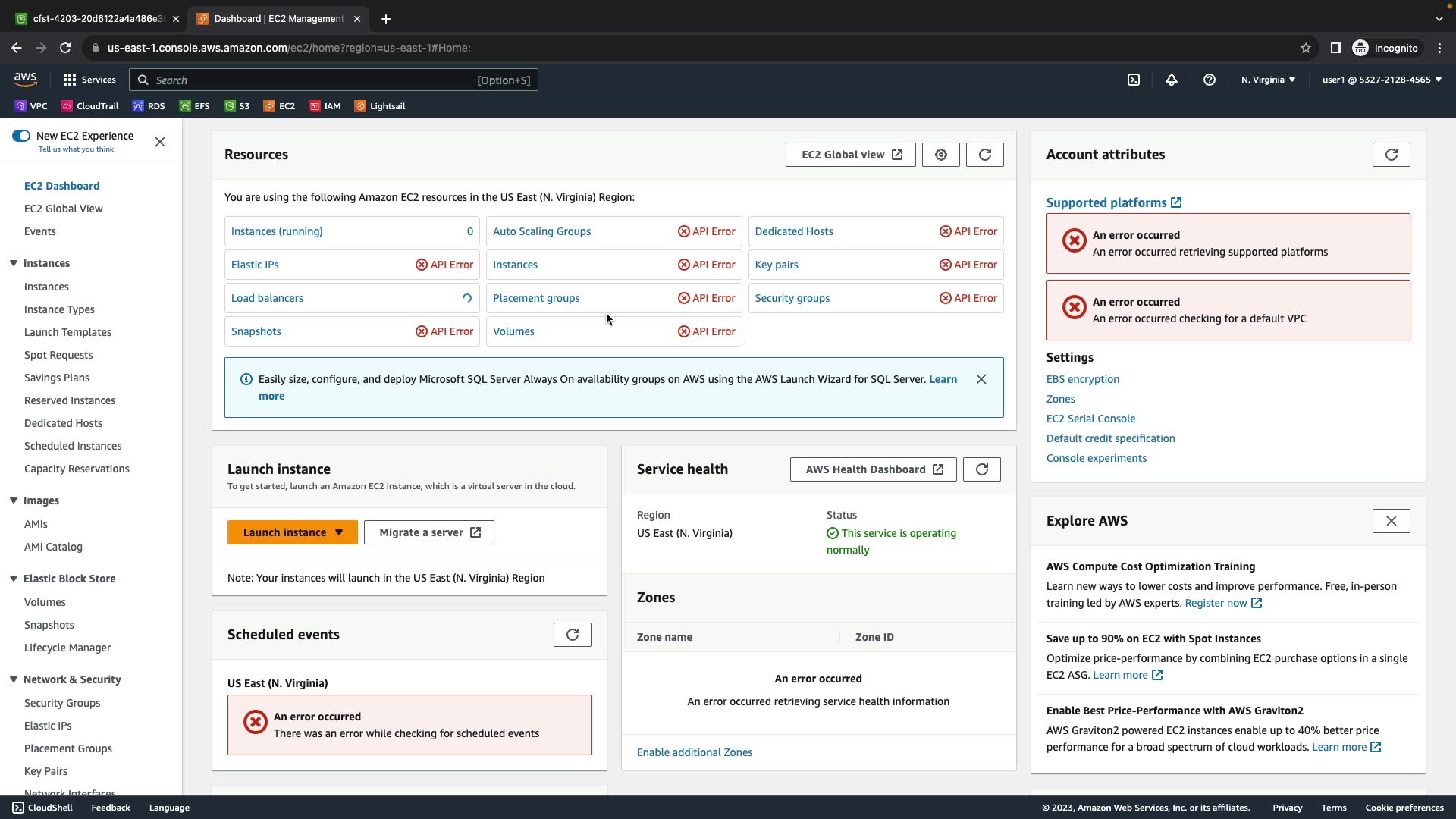
Task: Open the help question mark icon
Action: click(1209, 80)
